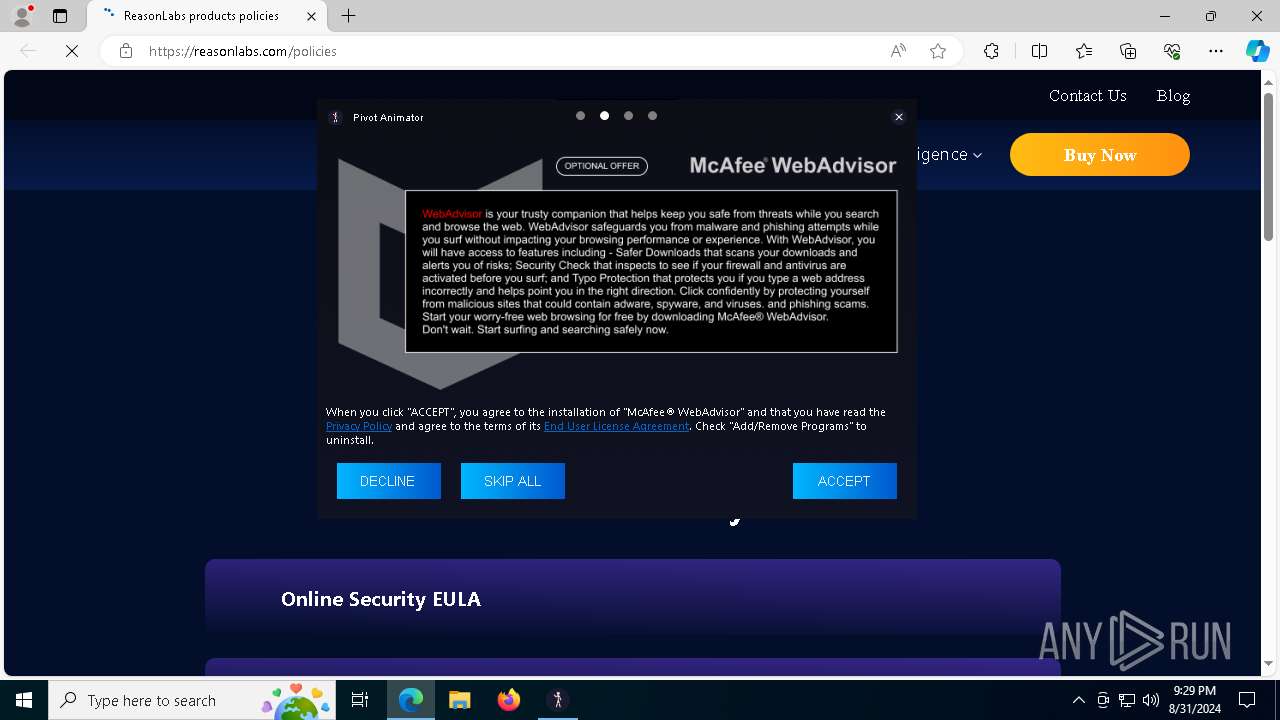Open Favorites list icon
This screenshot has height=720, width=1280.
coord(1084,51)
